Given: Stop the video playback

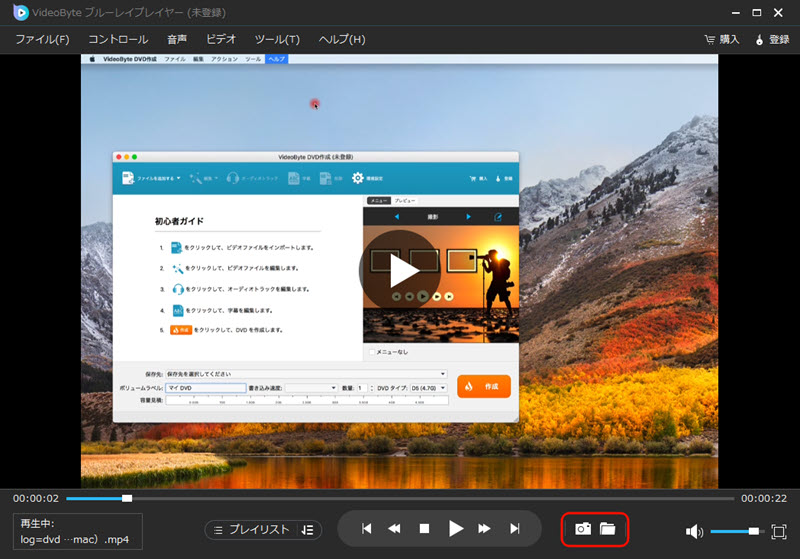Looking at the screenshot, I should (424, 529).
